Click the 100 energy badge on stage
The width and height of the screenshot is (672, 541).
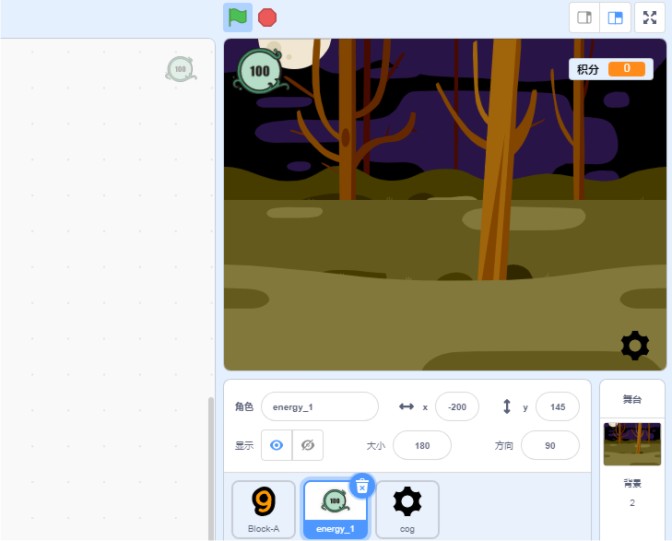[x=260, y=71]
